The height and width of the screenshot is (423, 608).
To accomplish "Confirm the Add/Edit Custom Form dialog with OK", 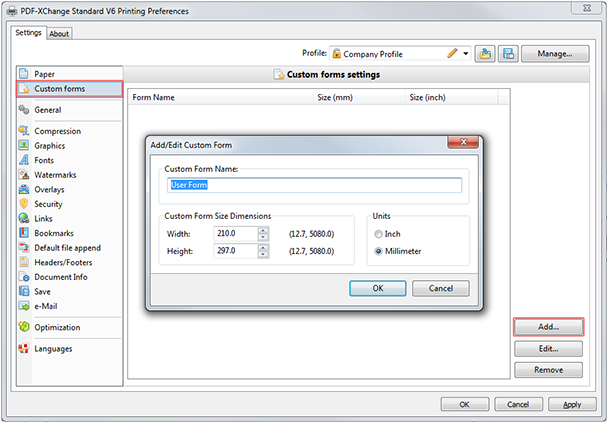I will click(378, 288).
